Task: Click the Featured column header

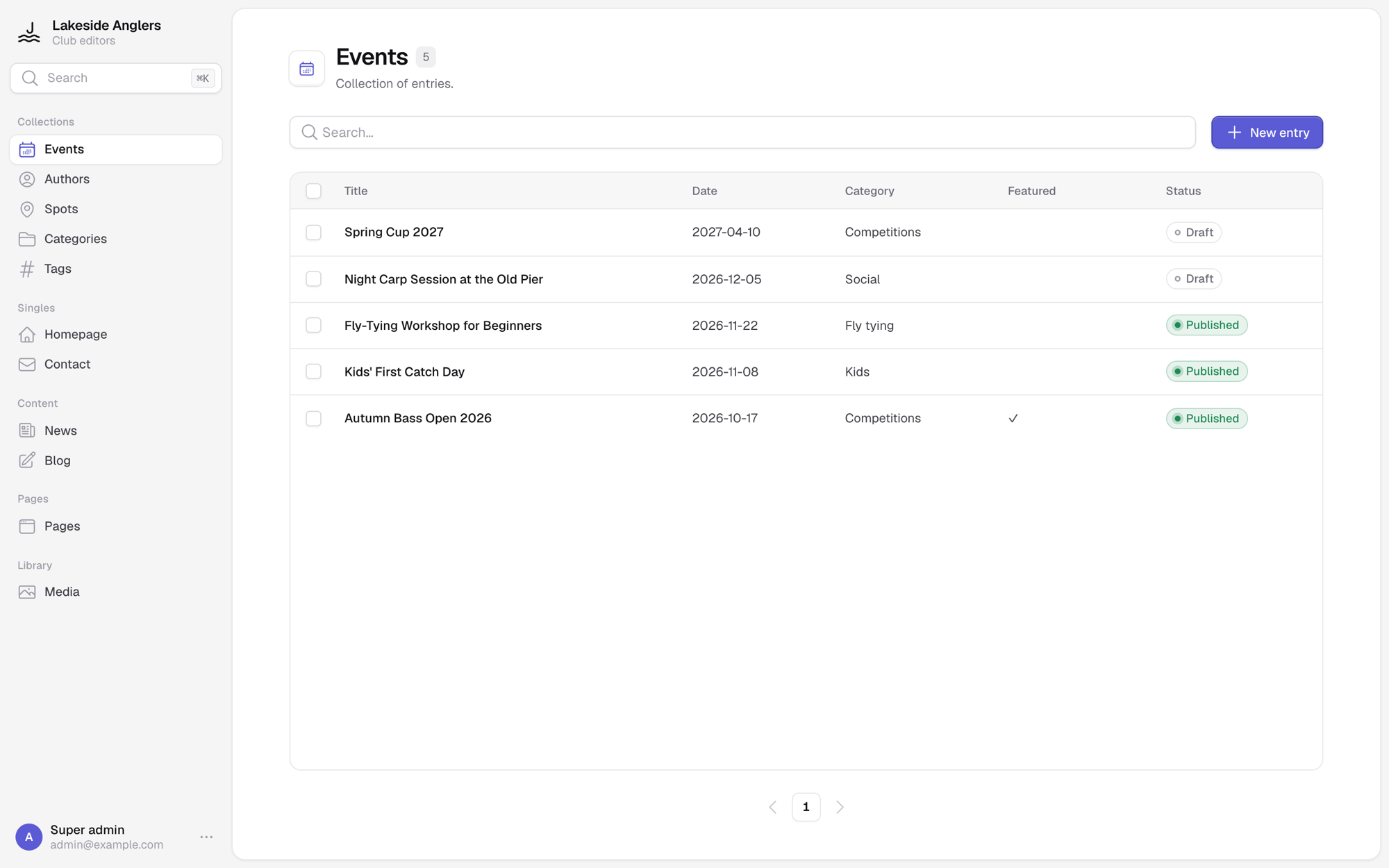Action: tap(1031, 191)
